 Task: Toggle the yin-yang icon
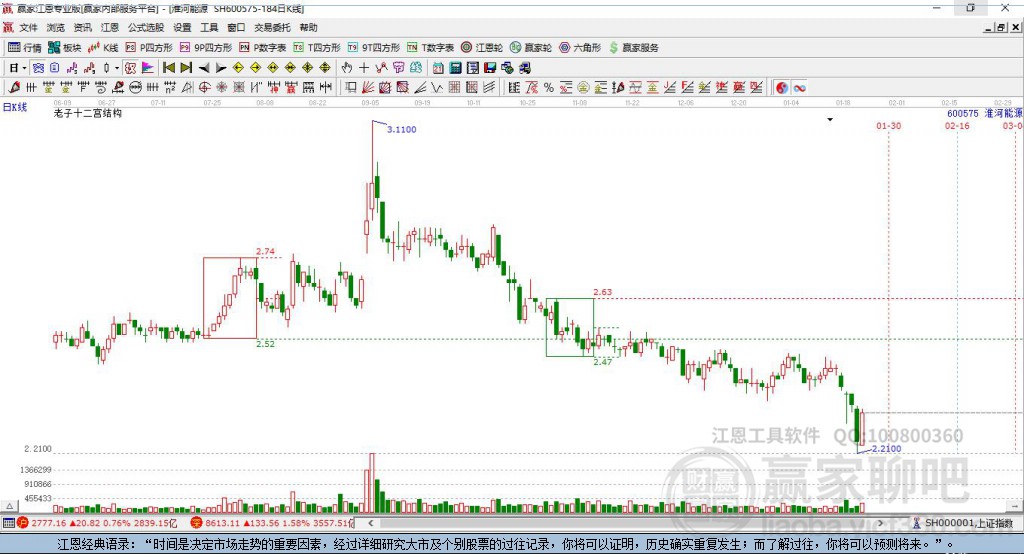[782, 88]
